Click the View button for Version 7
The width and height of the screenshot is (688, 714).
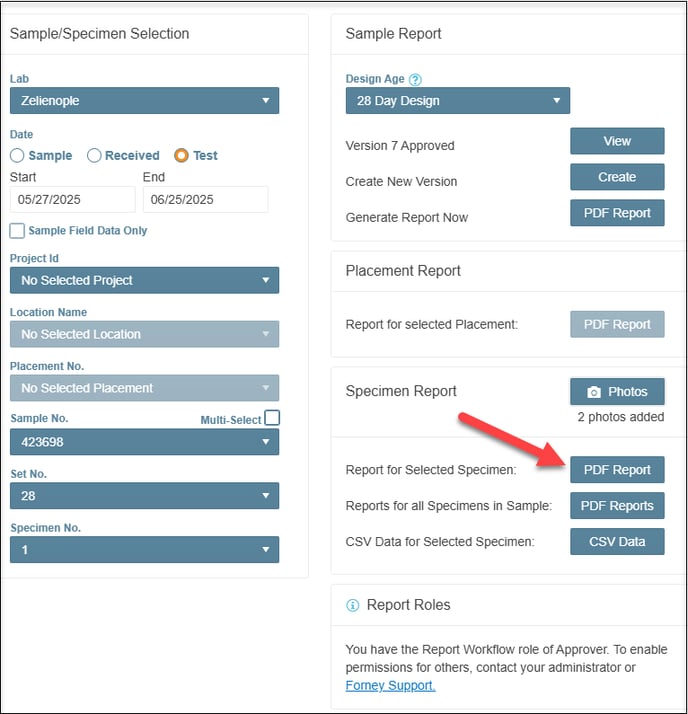(x=617, y=141)
